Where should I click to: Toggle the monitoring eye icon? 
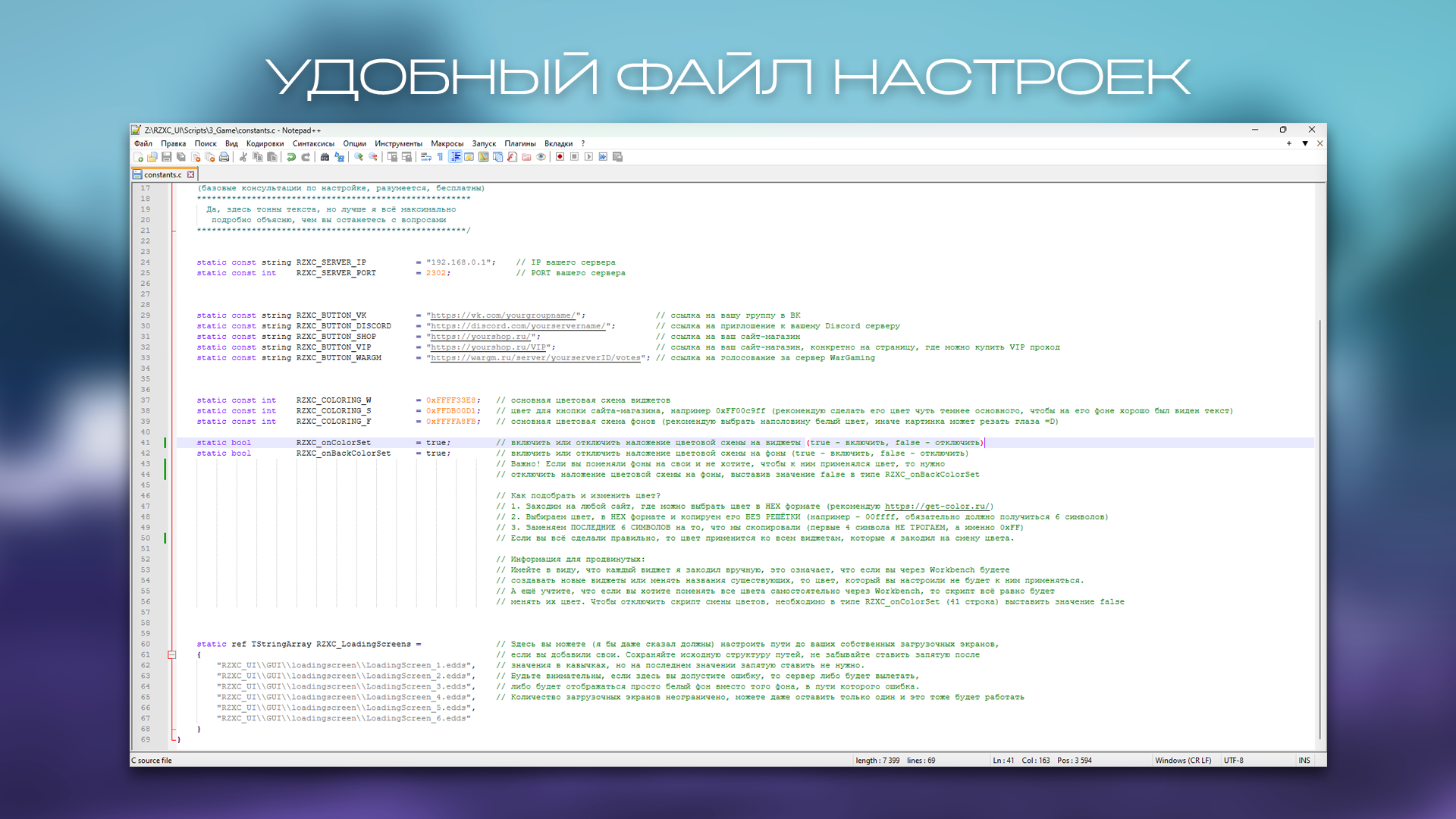[x=541, y=157]
